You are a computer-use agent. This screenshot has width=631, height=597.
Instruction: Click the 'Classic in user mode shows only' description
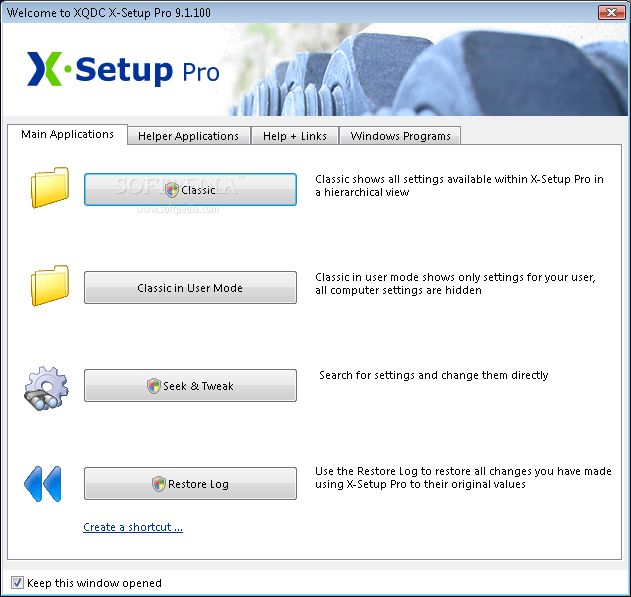[x=455, y=284]
